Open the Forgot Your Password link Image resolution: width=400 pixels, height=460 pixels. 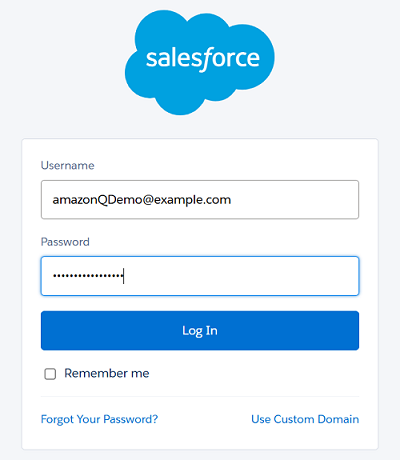click(x=99, y=419)
